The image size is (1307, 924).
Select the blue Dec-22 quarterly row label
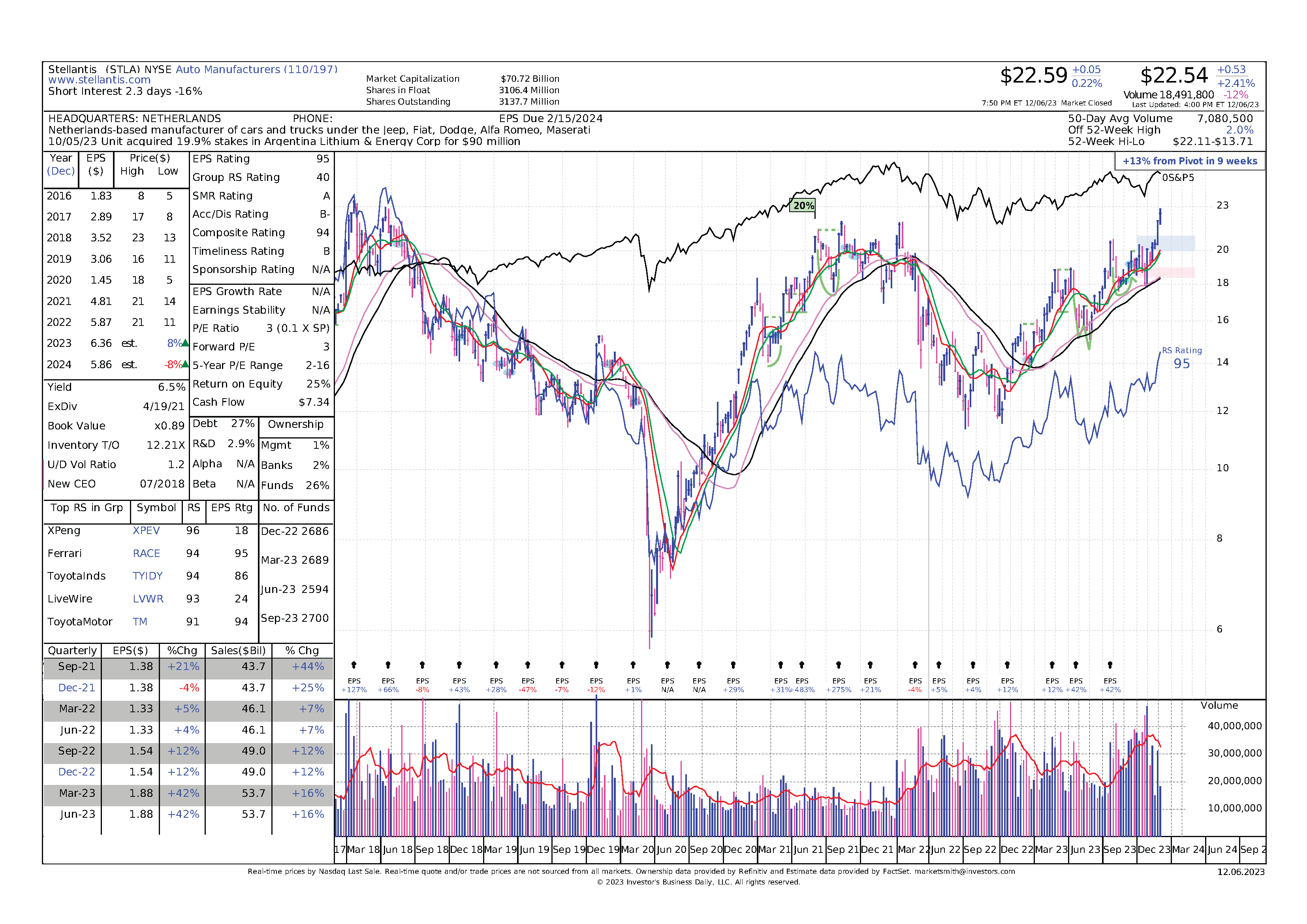coord(77,772)
